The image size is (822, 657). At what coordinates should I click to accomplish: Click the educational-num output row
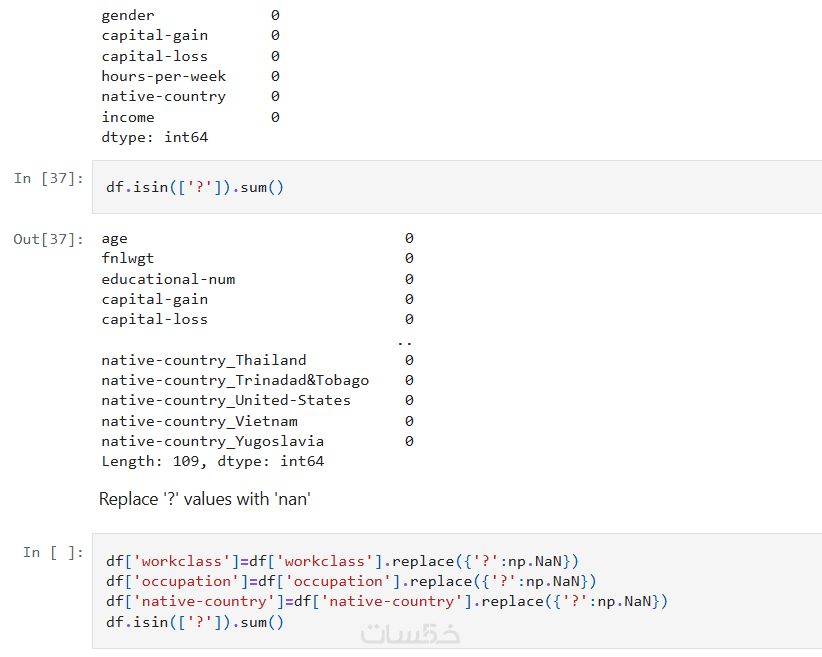pos(168,279)
